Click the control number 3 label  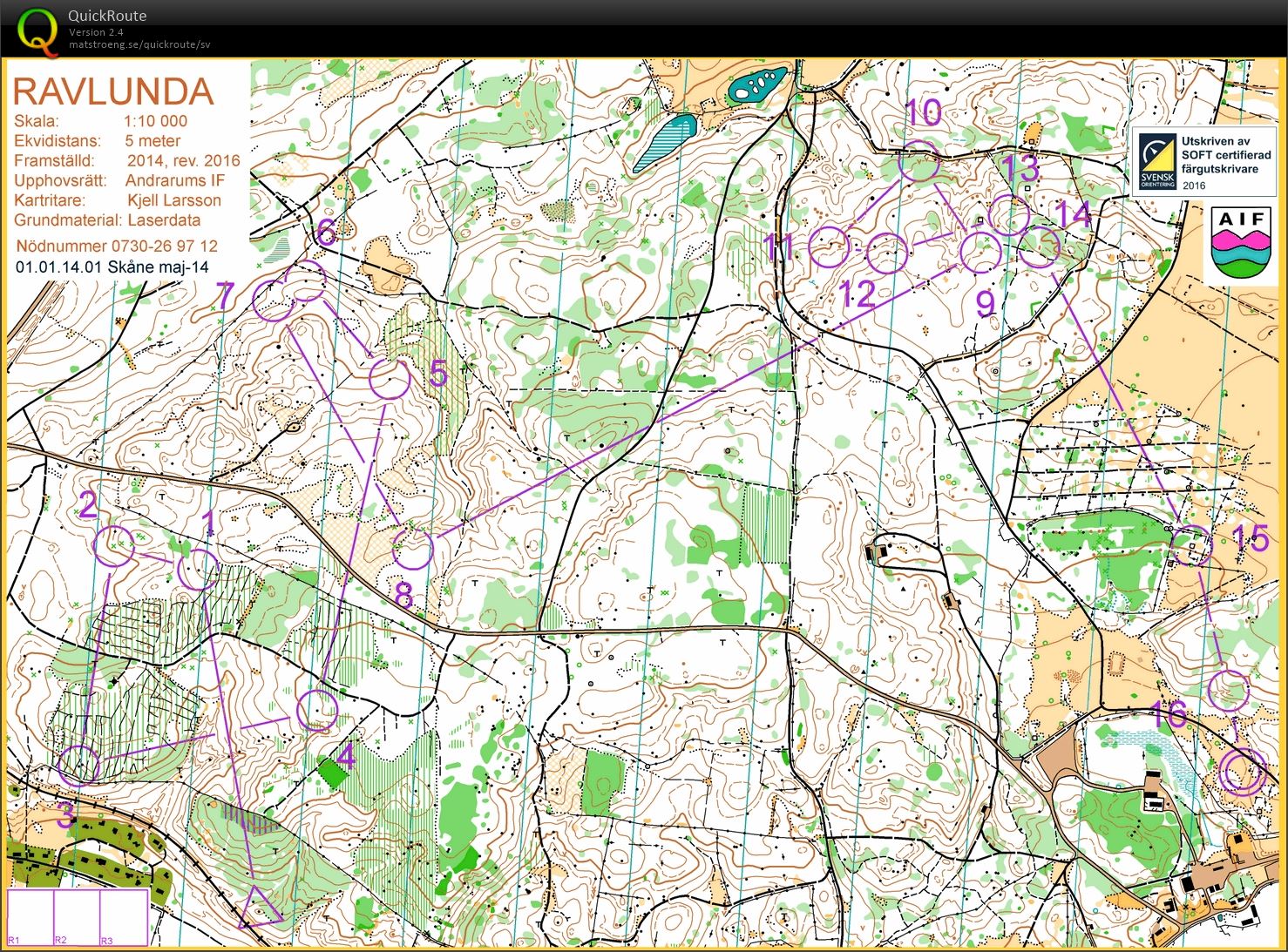[65, 816]
